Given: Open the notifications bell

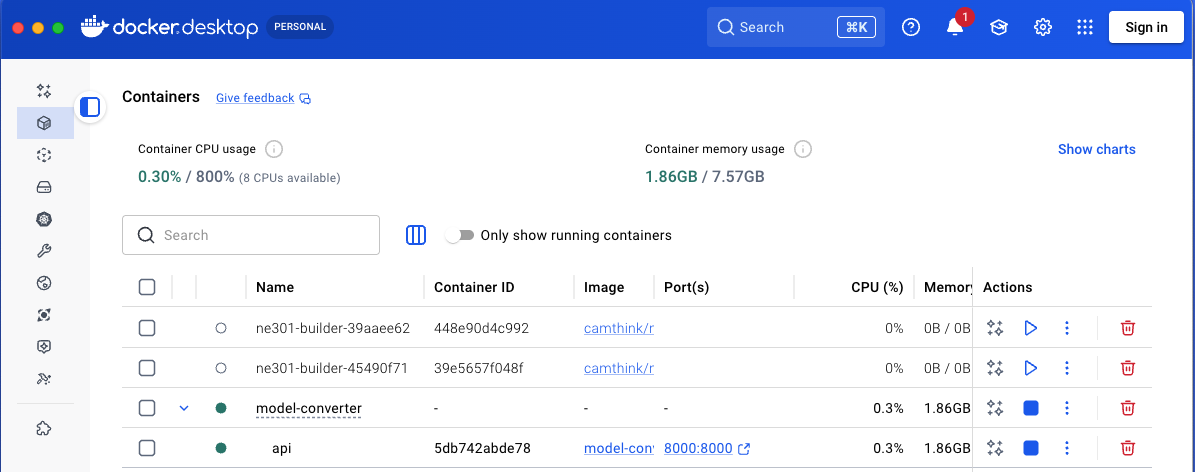Looking at the screenshot, I should tap(955, 28).
